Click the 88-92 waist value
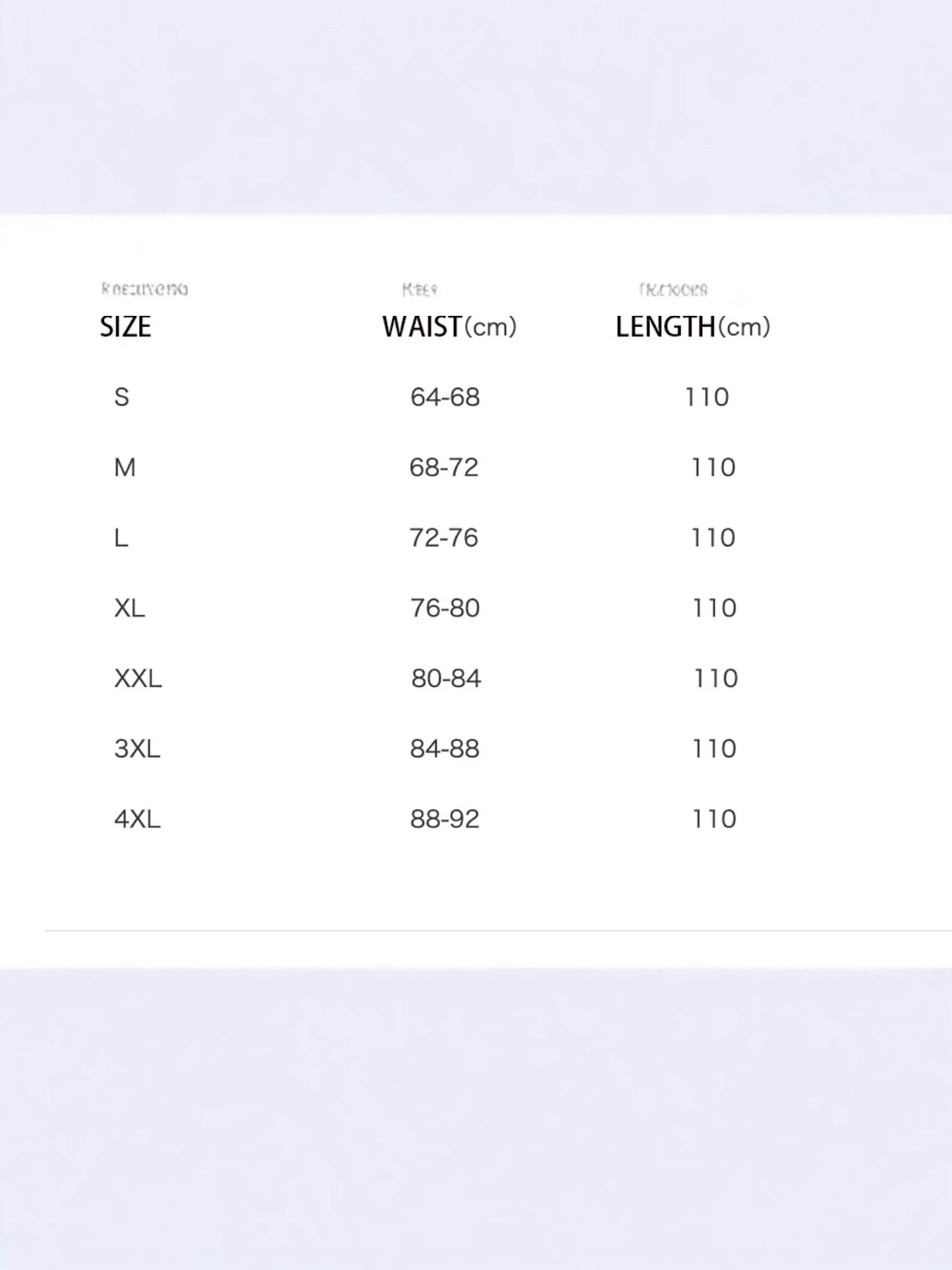The height and width of the screenshot is (1270, 952). 445,819
